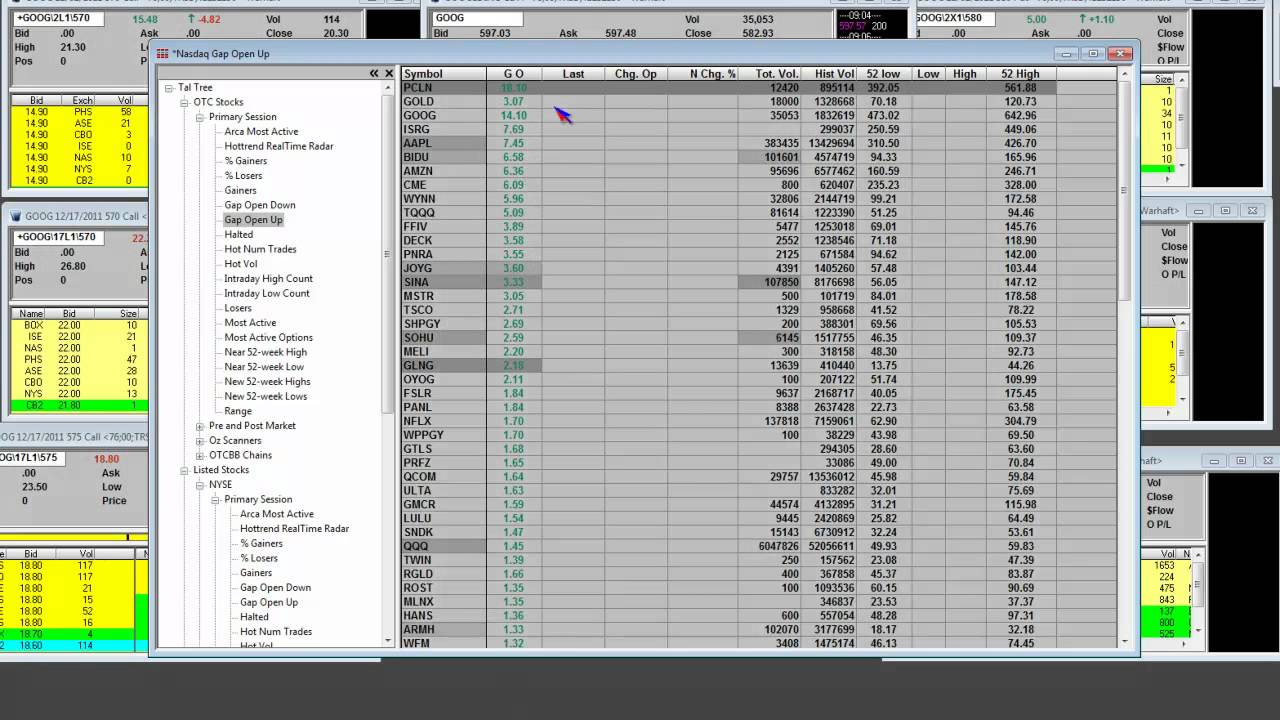
Task: Click the 52 low column header
Action: click(883, 74)
